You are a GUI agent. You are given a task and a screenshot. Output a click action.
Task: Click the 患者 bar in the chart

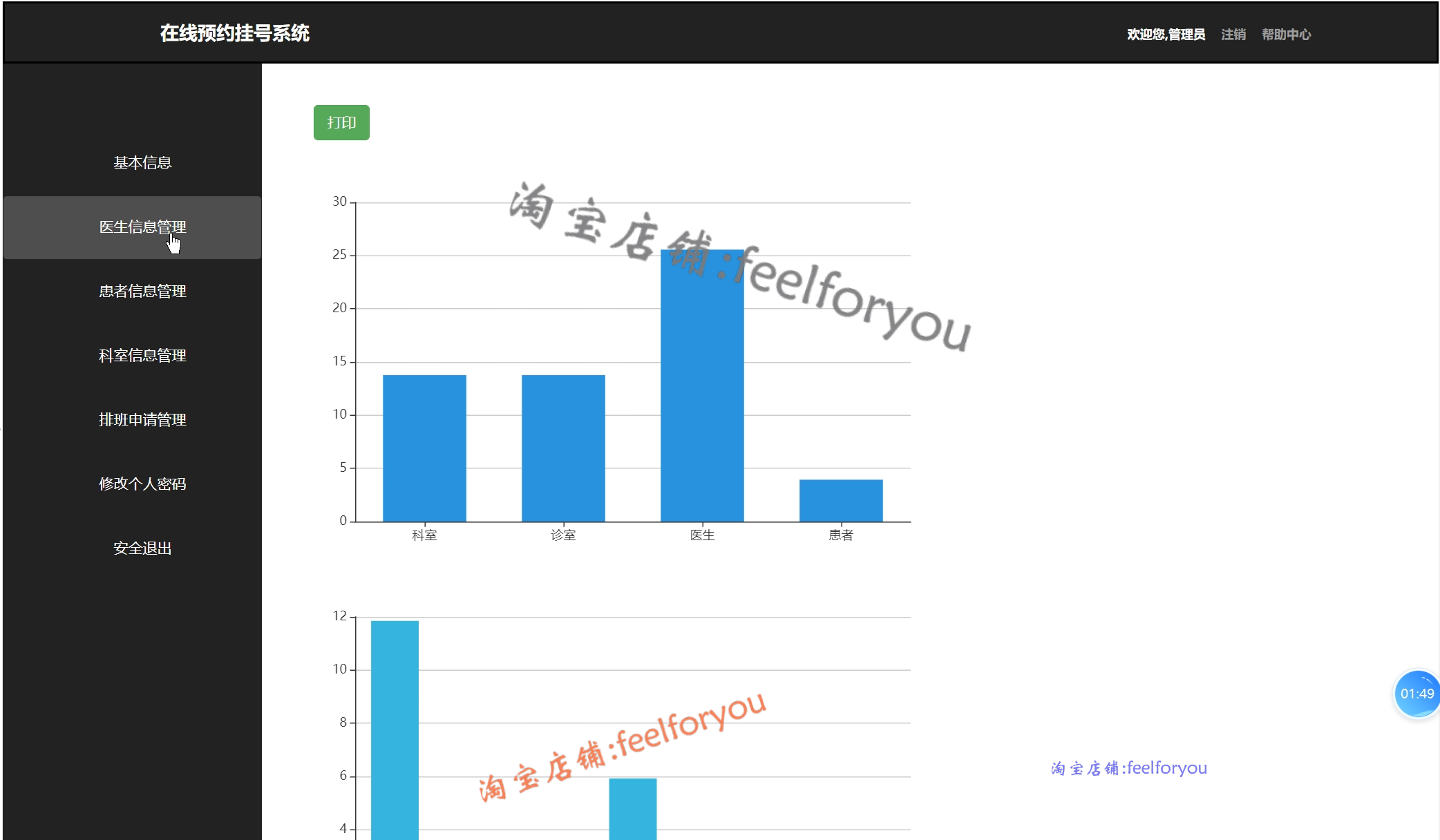[841, 501]
